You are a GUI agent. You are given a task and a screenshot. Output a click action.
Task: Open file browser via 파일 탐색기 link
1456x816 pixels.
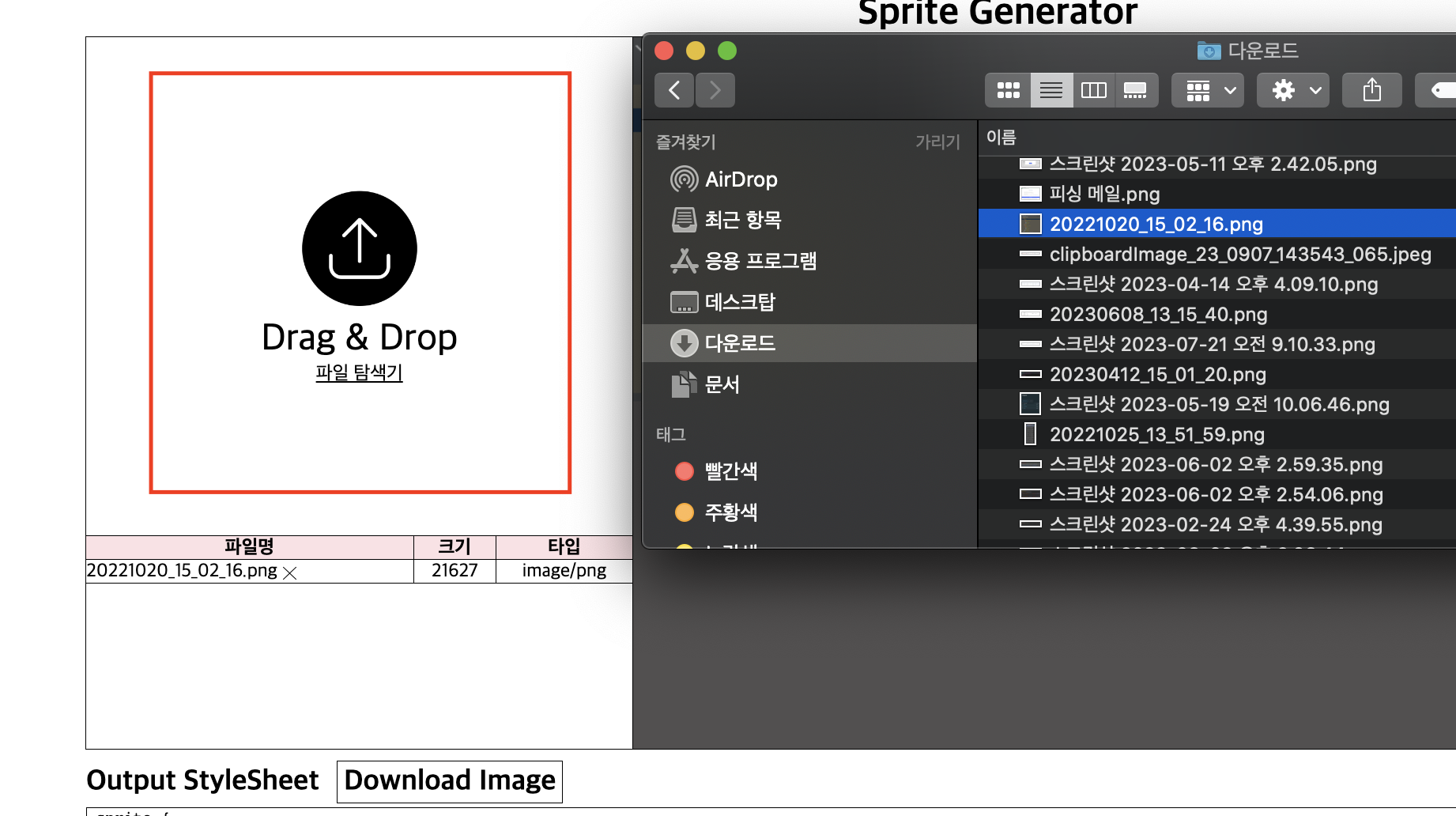(x=359, y=372)
